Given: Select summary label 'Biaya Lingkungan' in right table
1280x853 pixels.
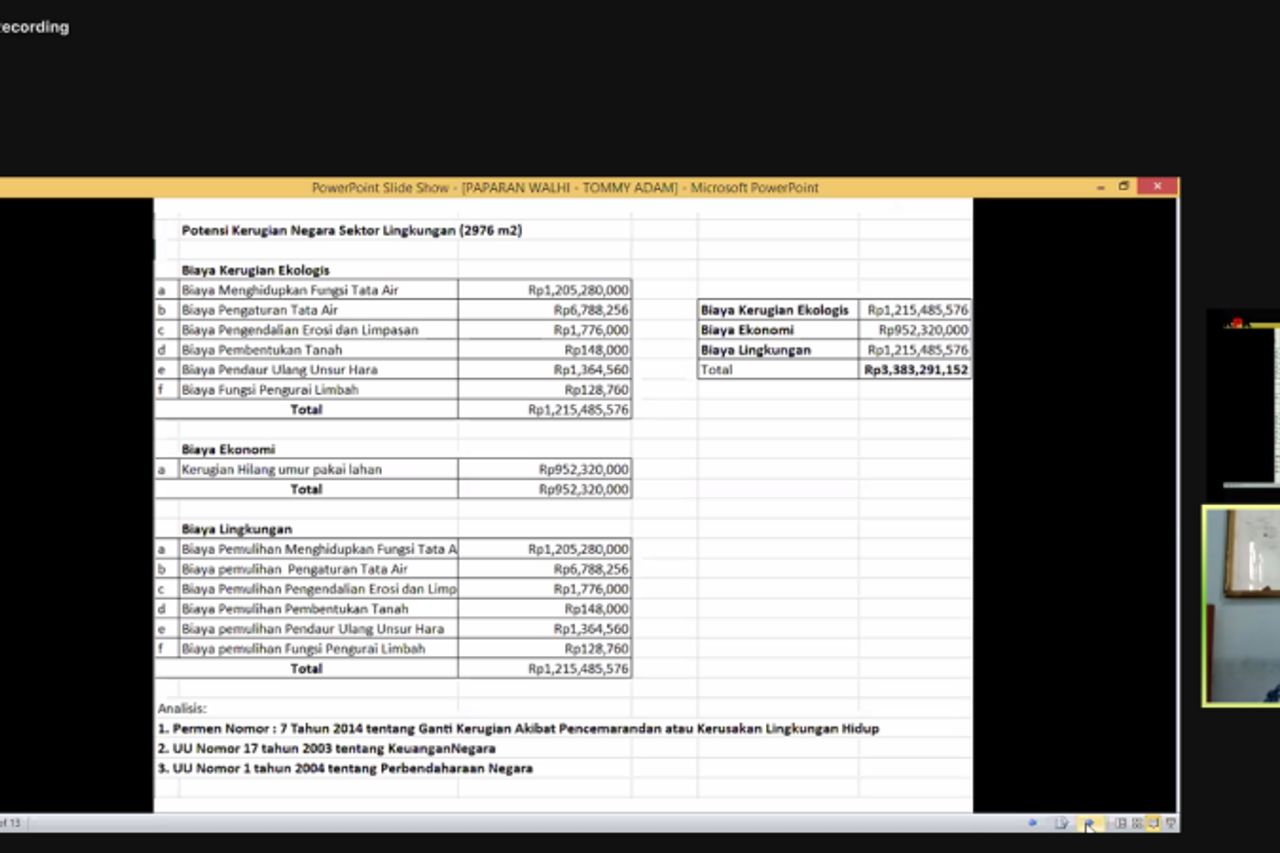Looking at the screenshot, I should point(777,350).
